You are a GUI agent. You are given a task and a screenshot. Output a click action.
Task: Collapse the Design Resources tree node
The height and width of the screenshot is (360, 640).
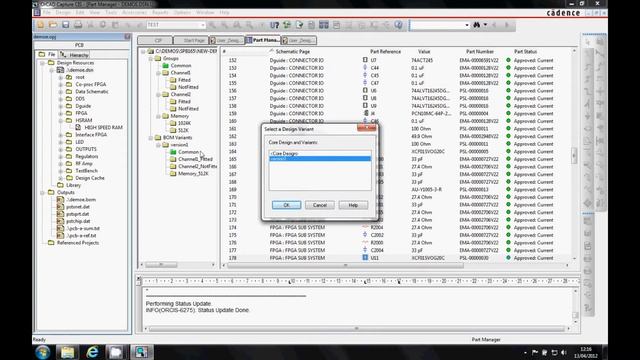(x=42, y=63)
